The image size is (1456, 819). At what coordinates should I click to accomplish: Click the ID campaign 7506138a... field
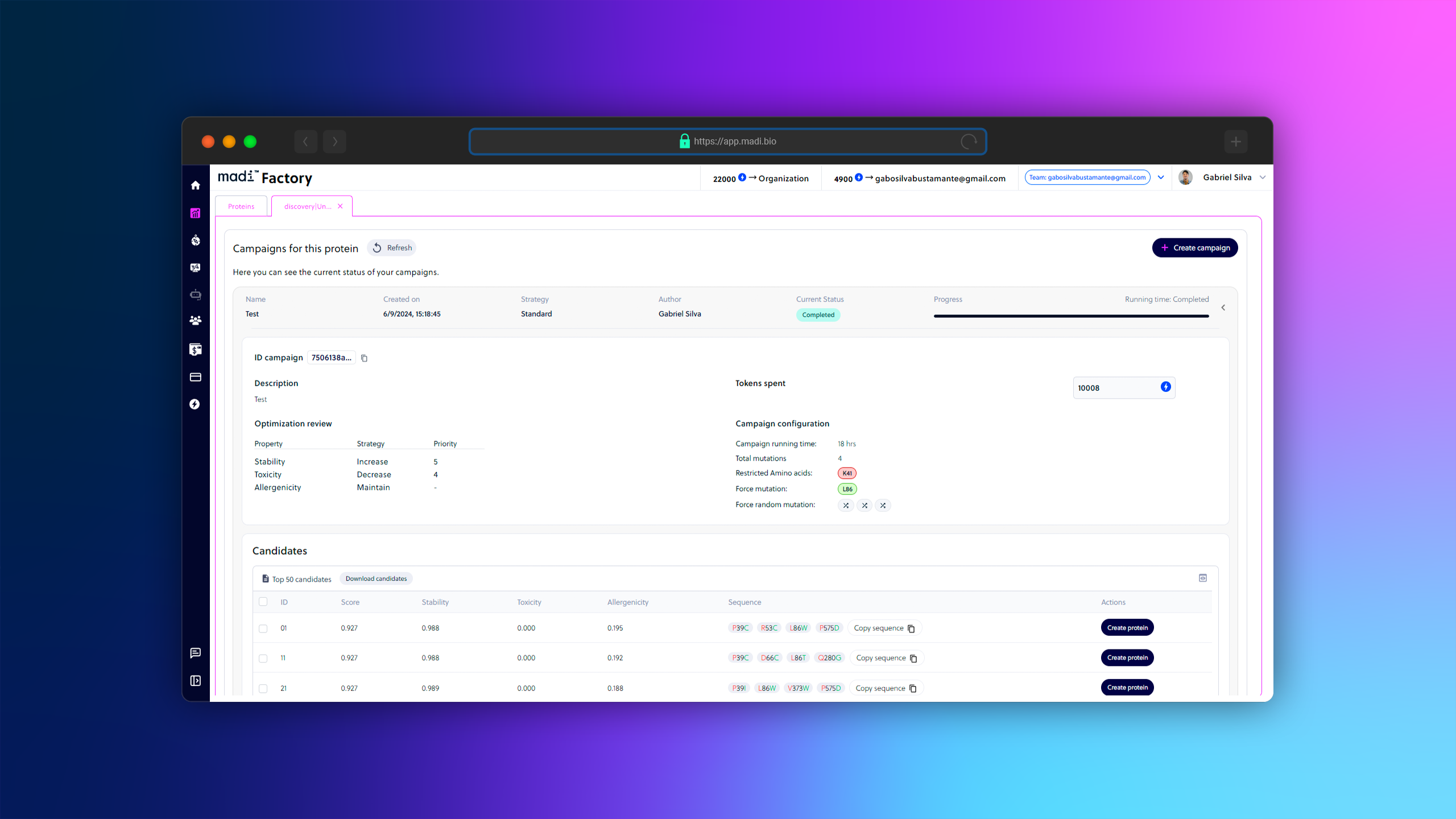click(331, 358)
